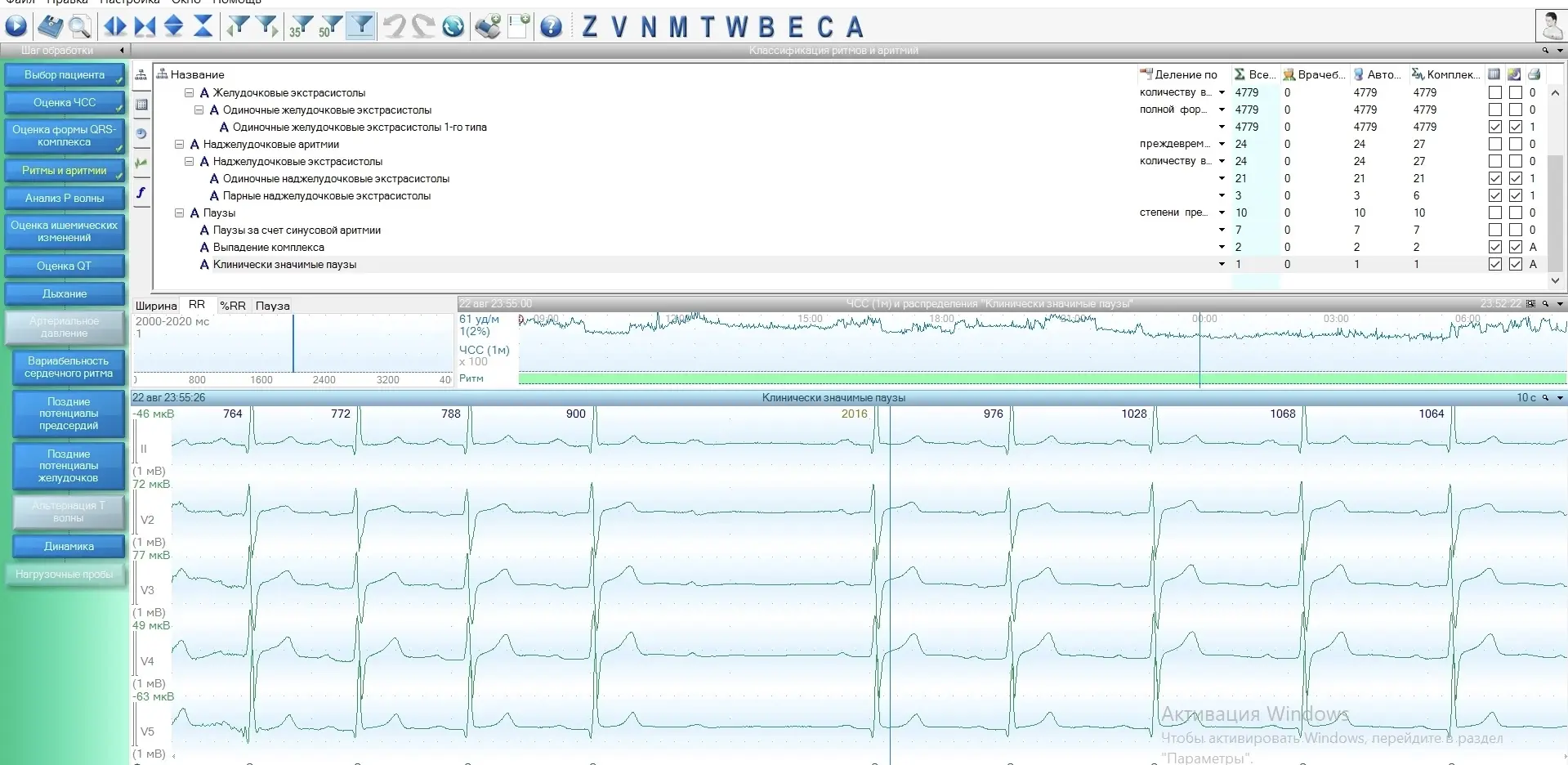Click the undo arrow icon
This screenshot has height=765, width=1568.
pos(395,27)
